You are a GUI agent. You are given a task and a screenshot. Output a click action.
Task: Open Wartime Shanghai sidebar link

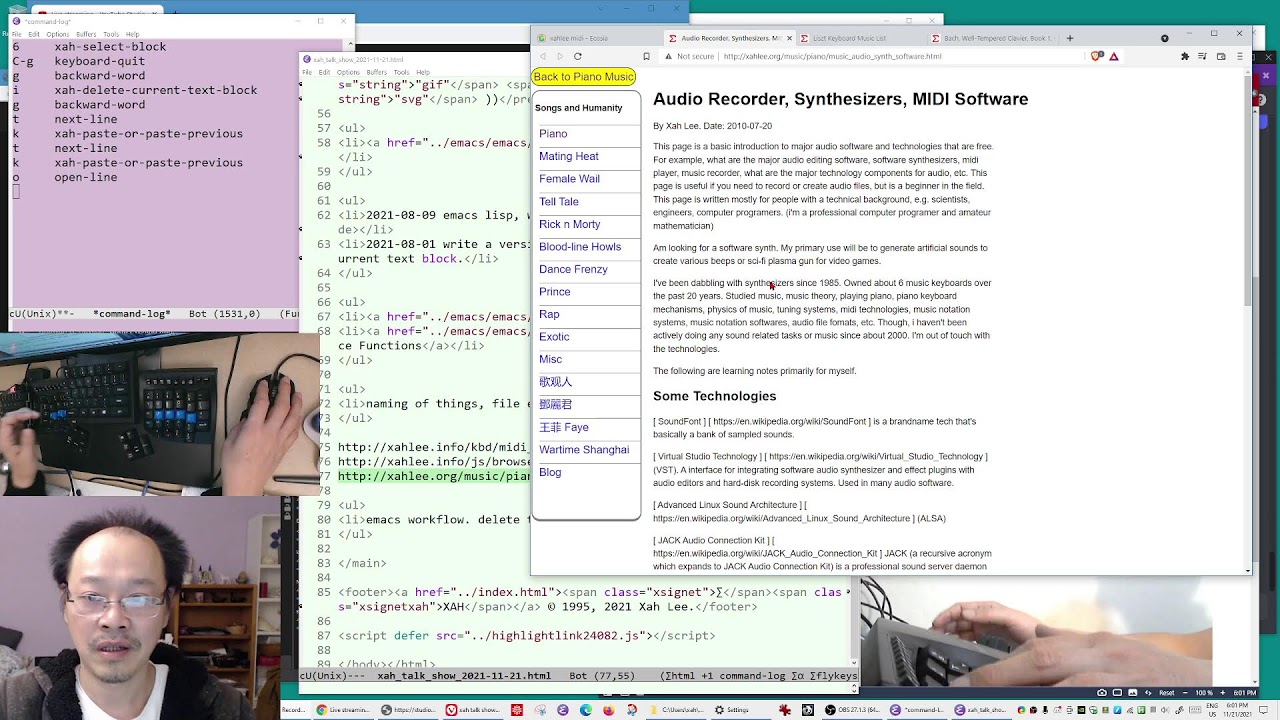(x=584, y=450)
